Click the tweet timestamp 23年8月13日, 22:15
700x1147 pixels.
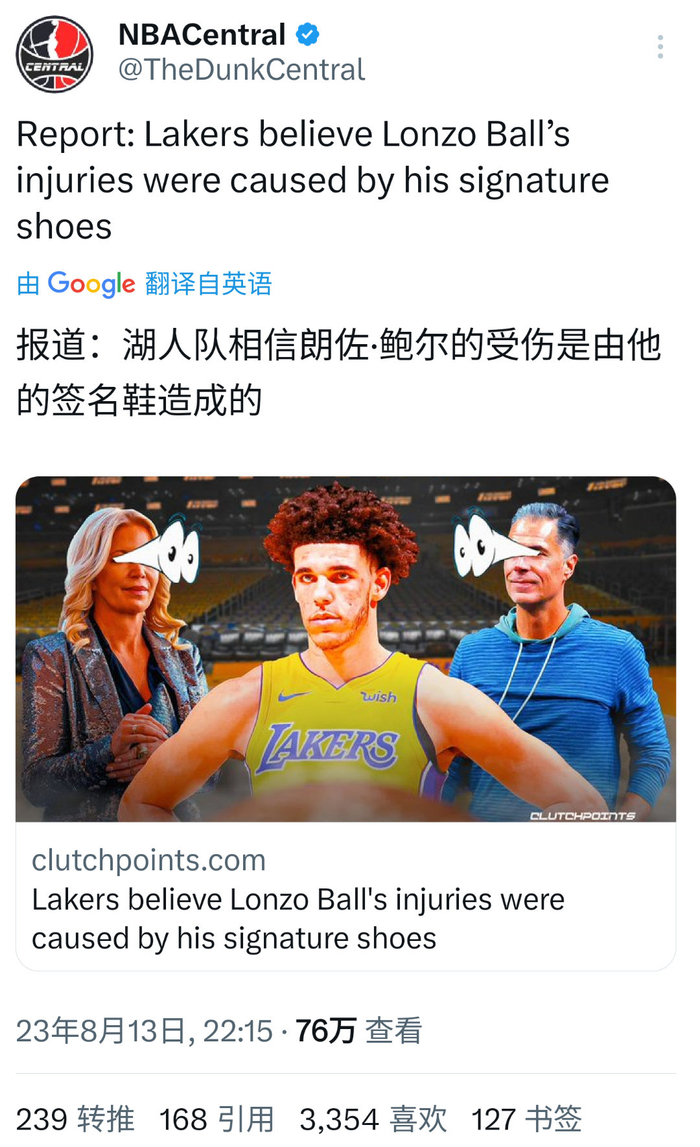point(144,1031)
